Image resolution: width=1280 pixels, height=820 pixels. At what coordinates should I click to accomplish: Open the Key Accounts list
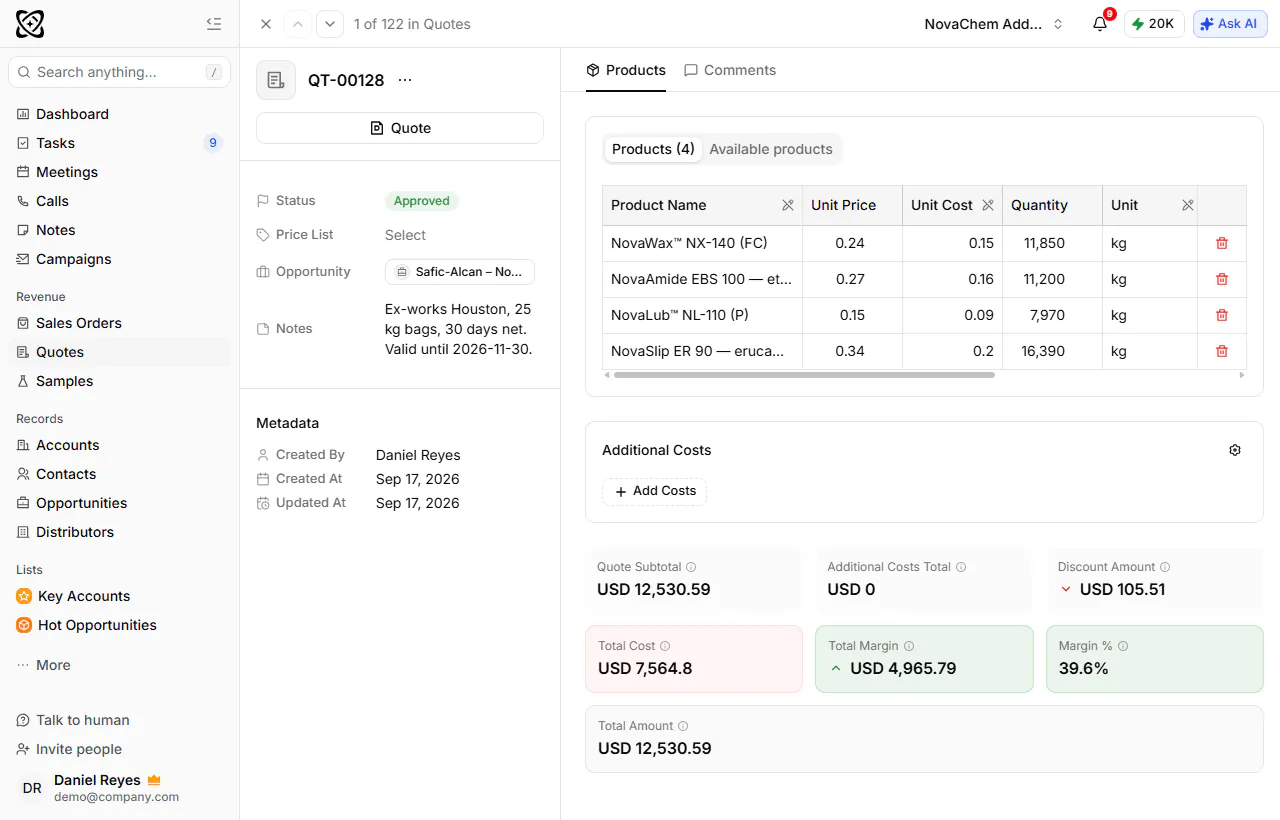click(120, 596)
